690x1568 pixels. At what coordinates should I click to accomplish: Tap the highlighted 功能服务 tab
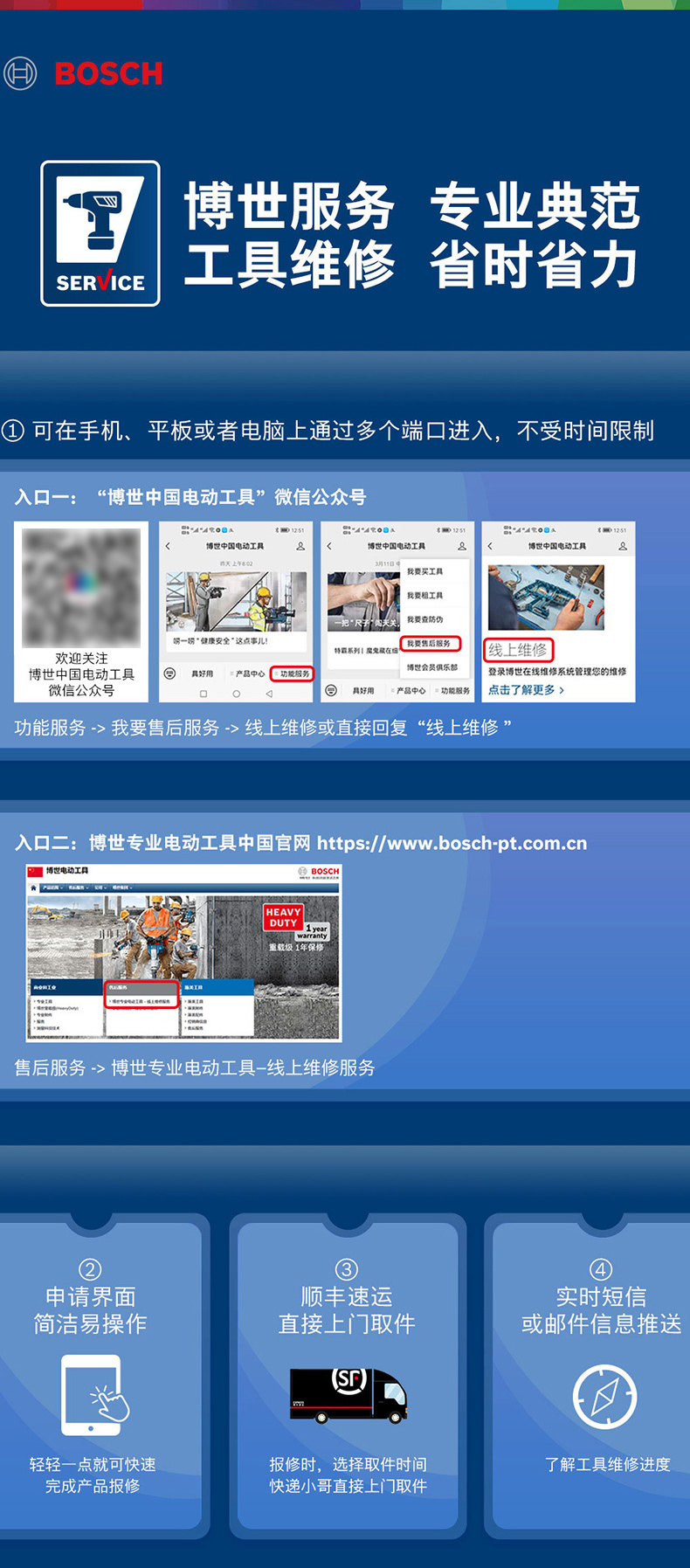tap(293, 673)
